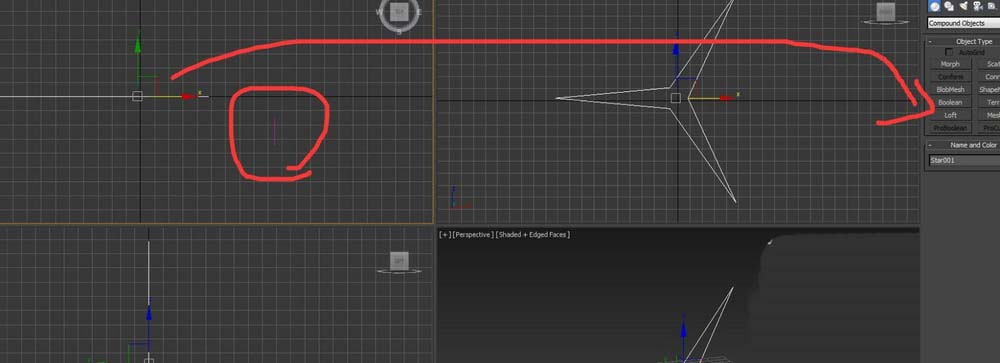1000x363 pixels.
Task: Open the [Shaded + Edged Faces] shading menu
Action: point(533,235)
